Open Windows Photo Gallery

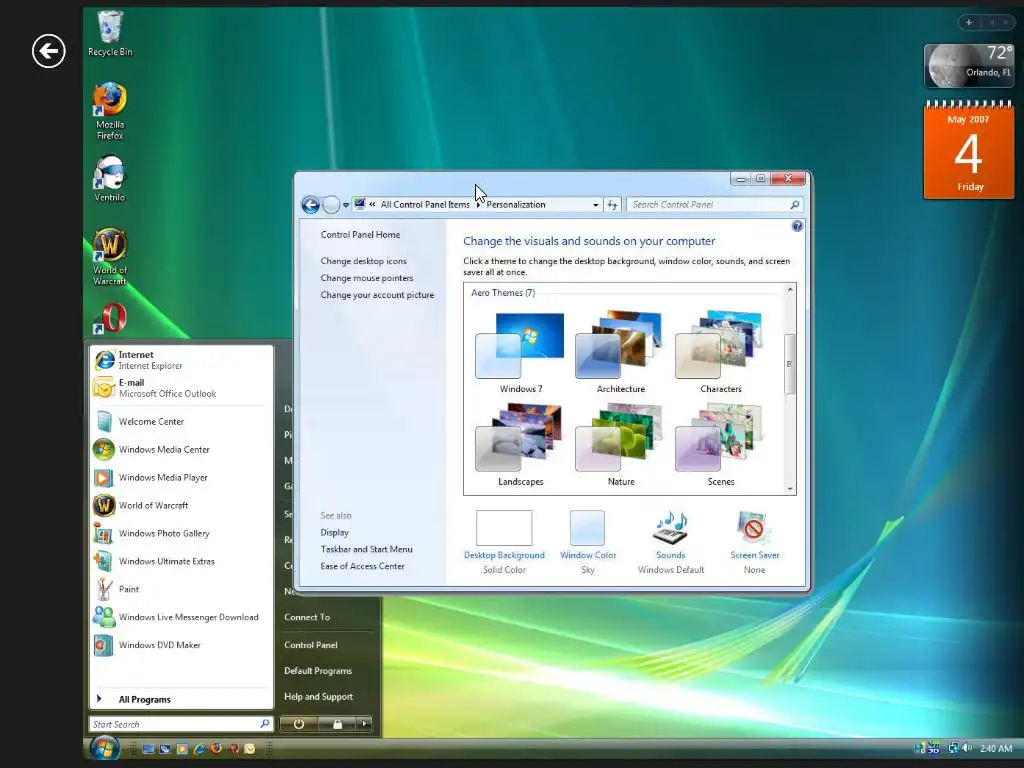182,534
